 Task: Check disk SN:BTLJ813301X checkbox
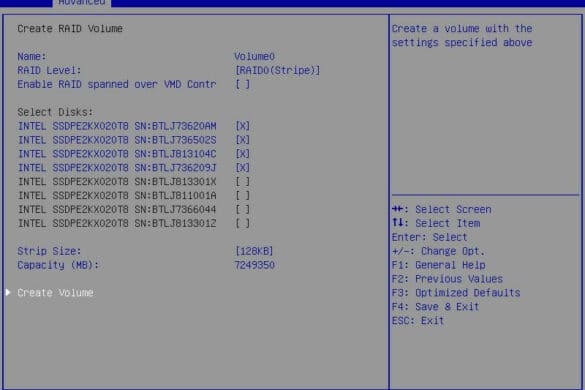(243, 182)
